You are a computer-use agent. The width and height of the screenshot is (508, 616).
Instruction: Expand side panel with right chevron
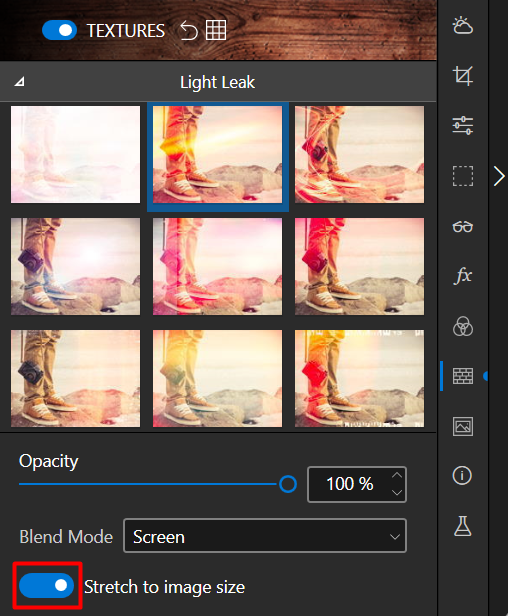(x=499, y=176)
